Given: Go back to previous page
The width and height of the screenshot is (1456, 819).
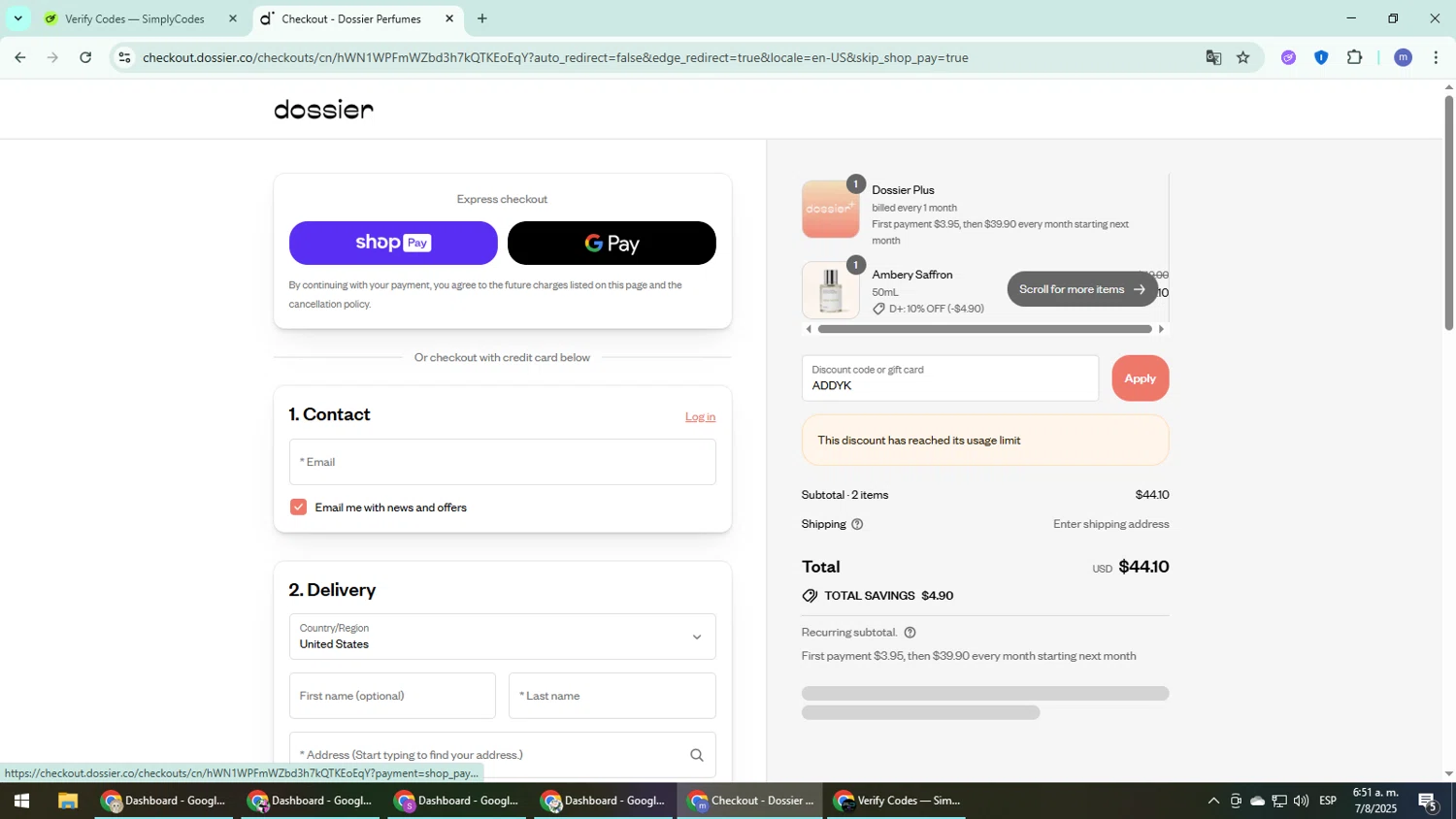Looking at the screenshot, I should point(19,57).
